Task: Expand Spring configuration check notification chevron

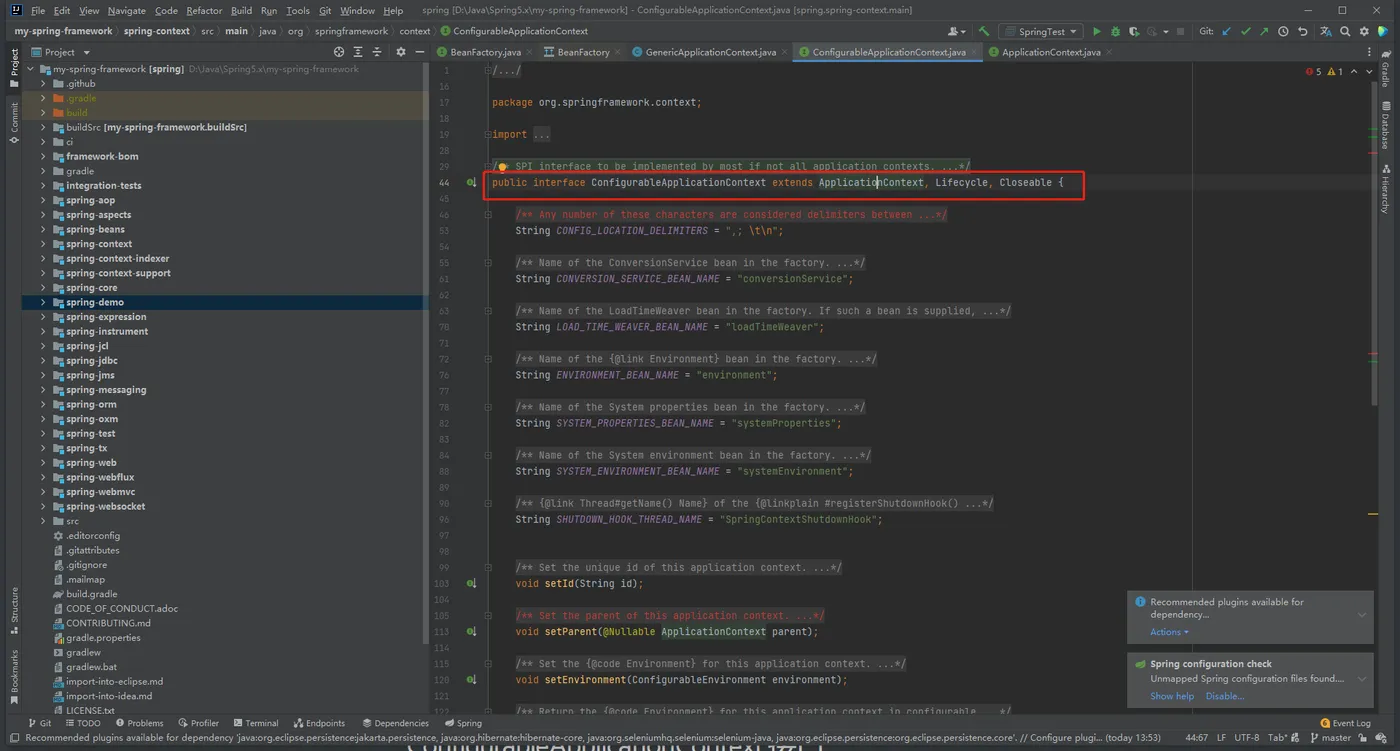Action: [1362, 679]
